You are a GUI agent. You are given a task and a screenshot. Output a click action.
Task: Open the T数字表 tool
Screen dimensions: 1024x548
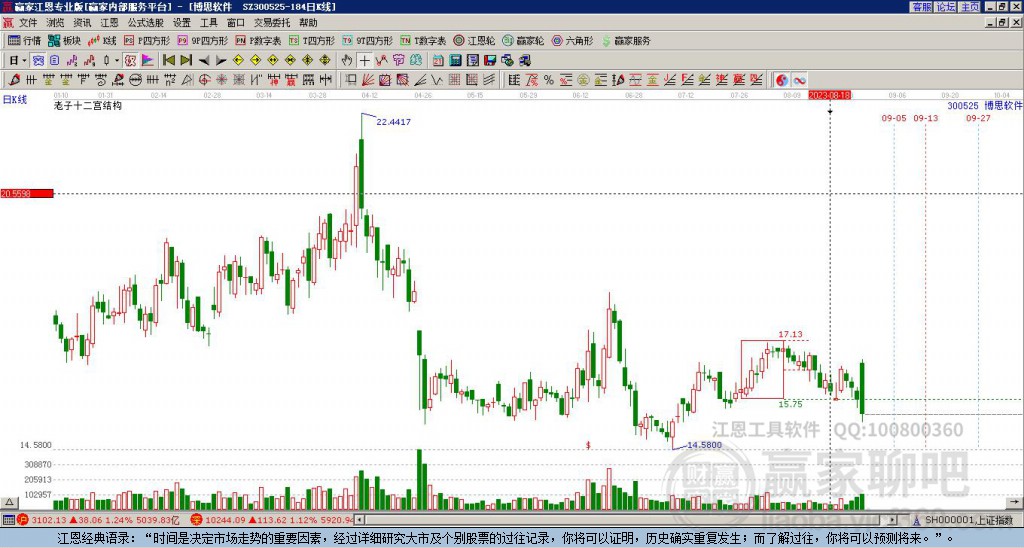click(x=423, y=40)
